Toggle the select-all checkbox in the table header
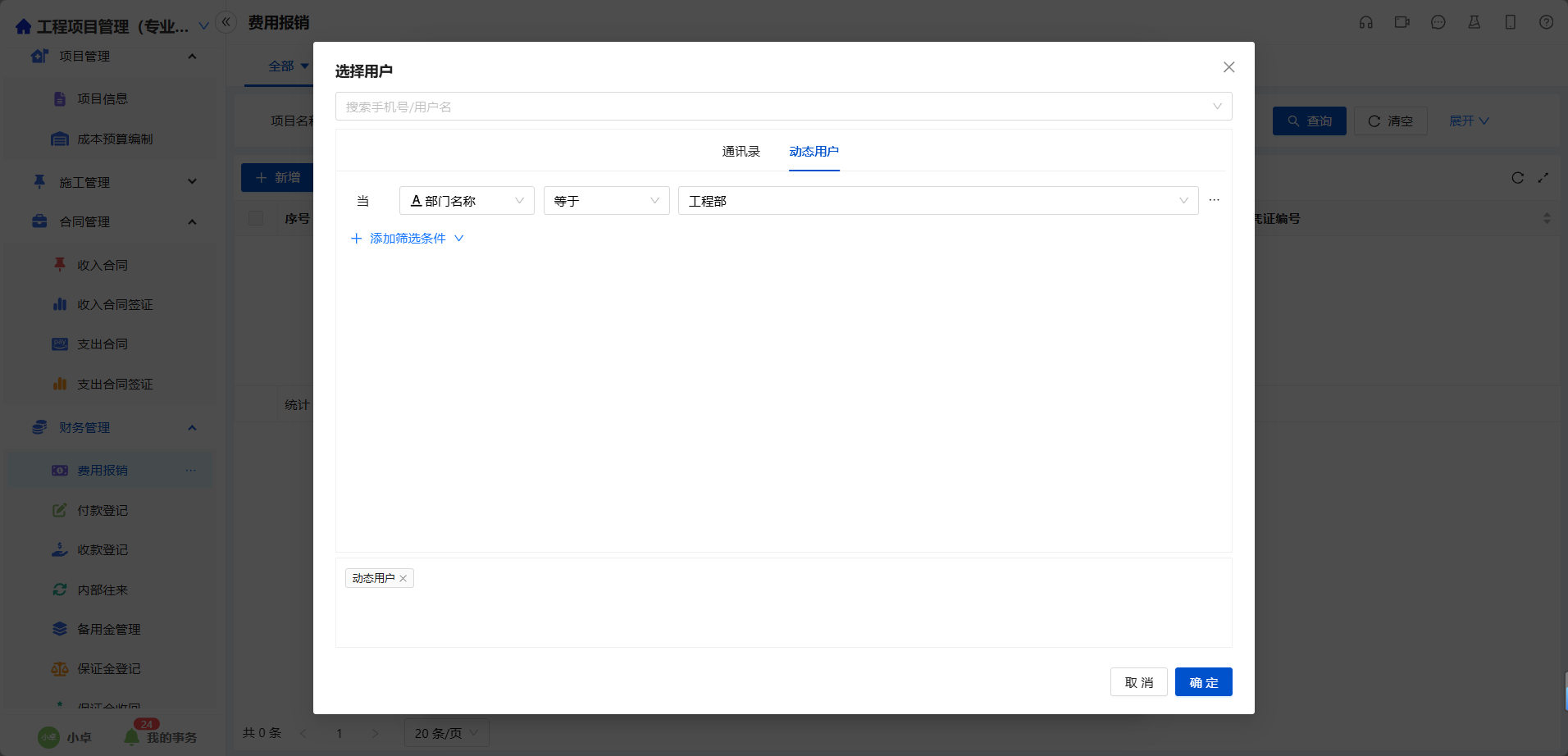The width and height of the screenshot is (1568, 756). point(256,218)
